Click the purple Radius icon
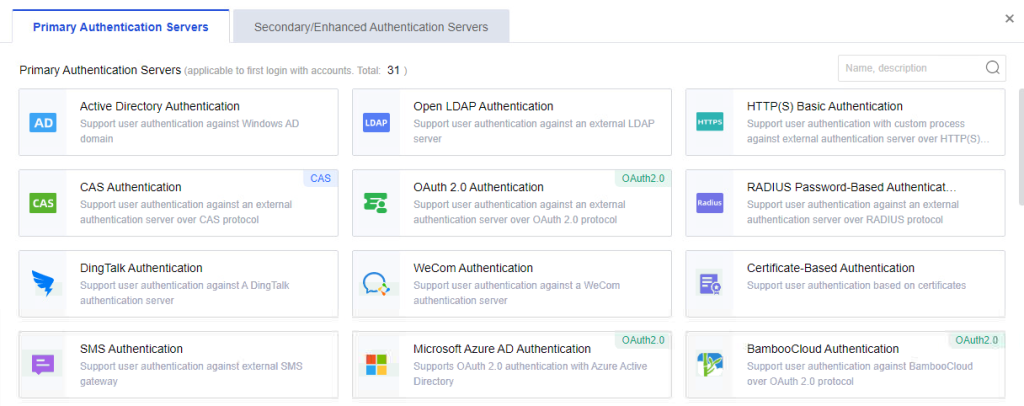The width and height of the screenshot is (1024, 406). coord(710,203)
